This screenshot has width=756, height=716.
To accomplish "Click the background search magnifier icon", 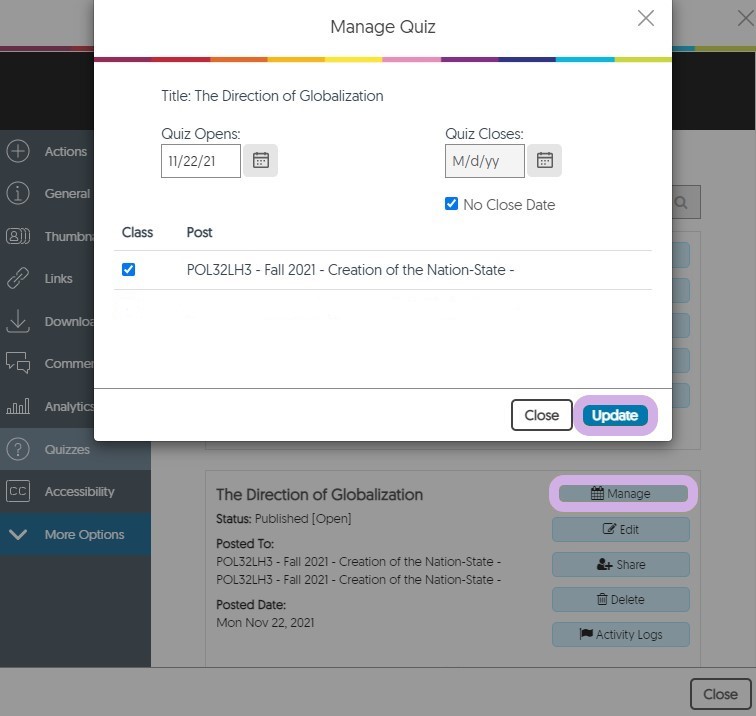I will coord(681,203).
